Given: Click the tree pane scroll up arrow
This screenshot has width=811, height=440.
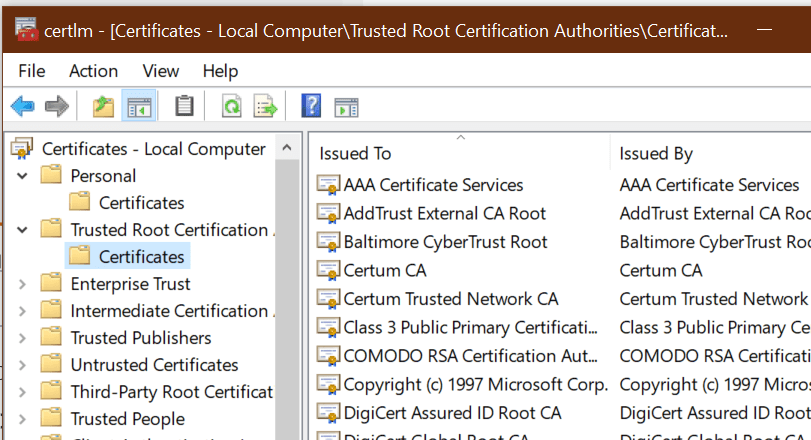Looking at the screenshot, I should 287,149.
